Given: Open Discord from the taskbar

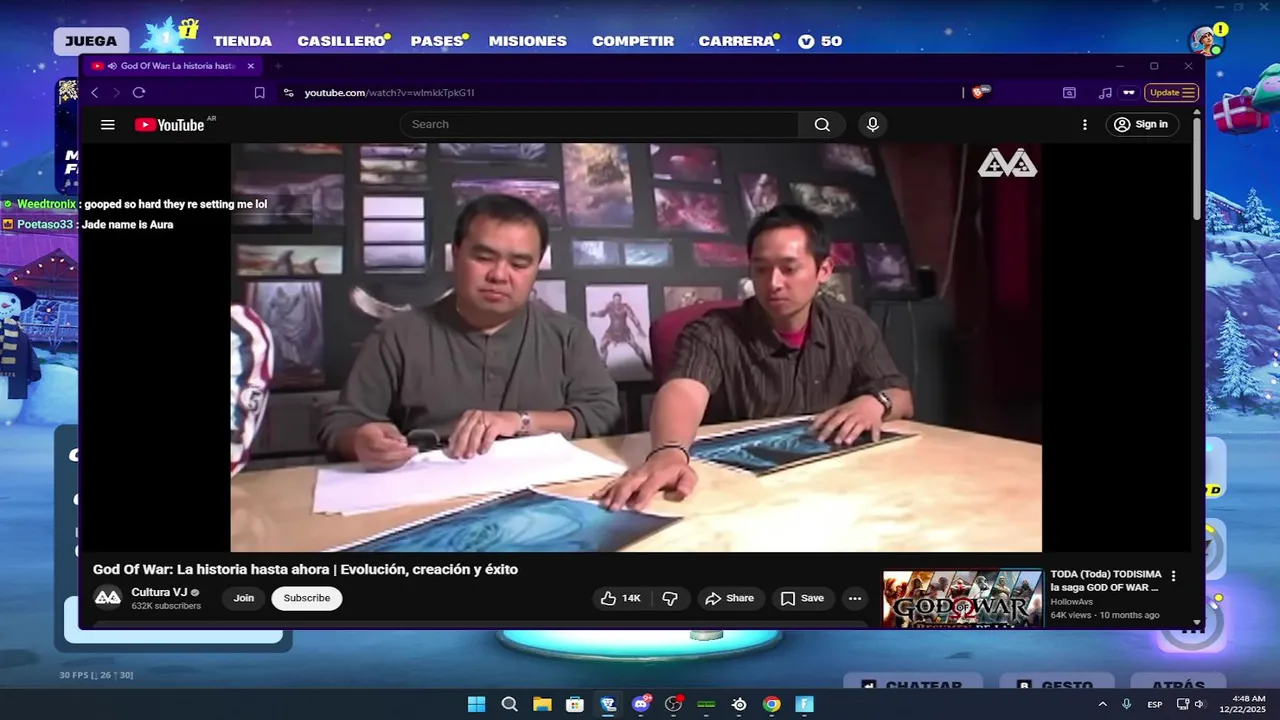Looking at the screenshot, I should click(641, 704).
